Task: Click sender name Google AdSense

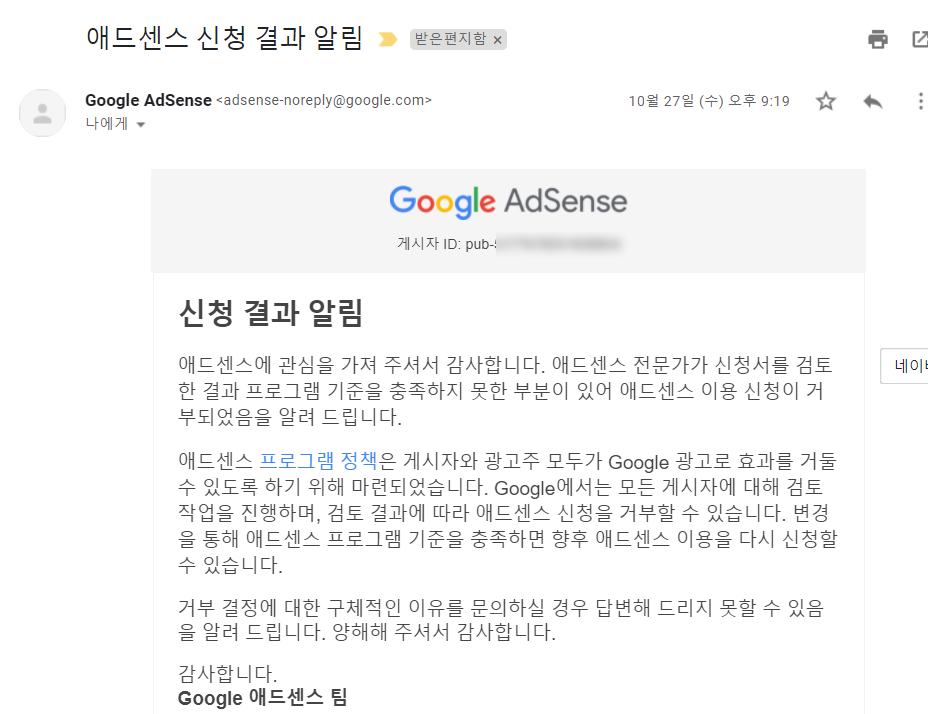Action: click(149, 100)
